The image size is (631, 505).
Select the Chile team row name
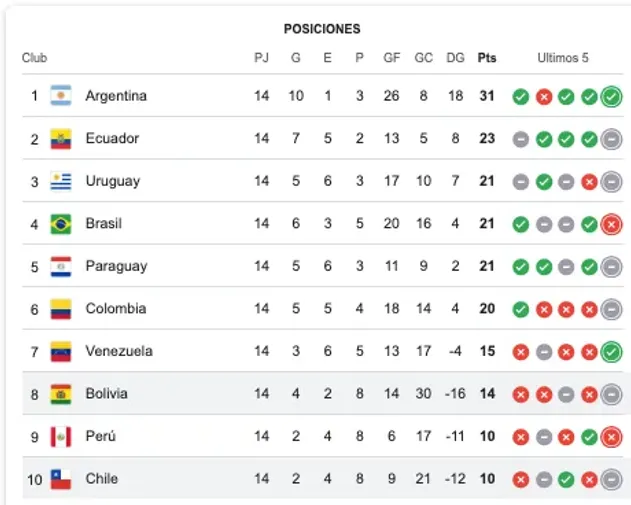pos(102,479)
